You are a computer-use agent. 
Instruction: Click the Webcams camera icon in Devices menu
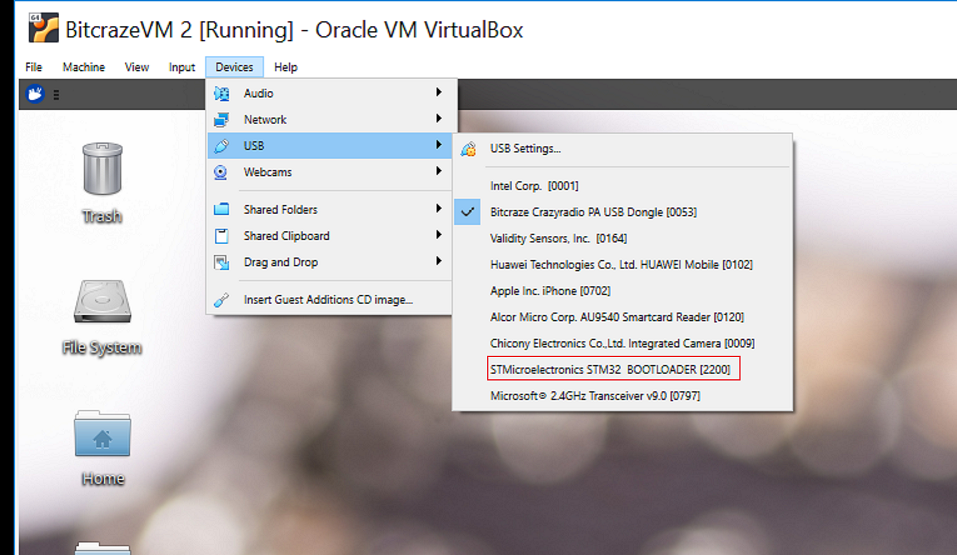221,172
